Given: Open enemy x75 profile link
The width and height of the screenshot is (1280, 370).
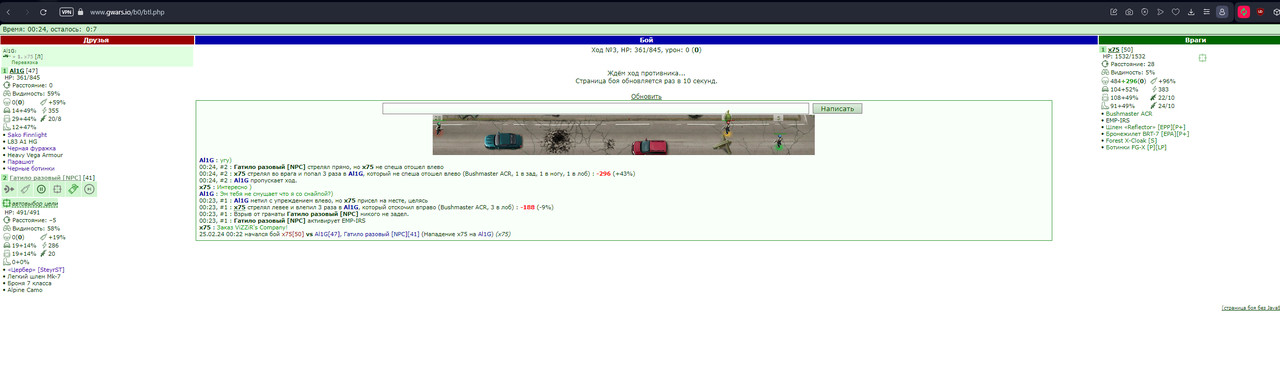Looking at the screenshot, I should [x=1113, y=49].
